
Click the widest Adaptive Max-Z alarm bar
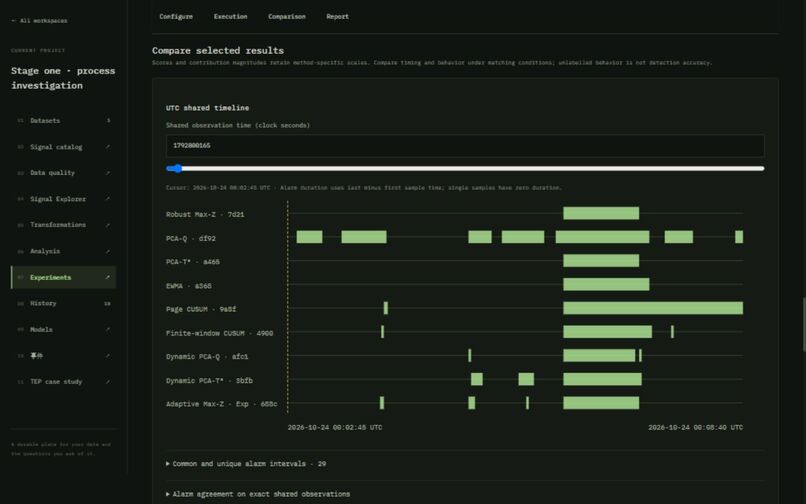click(x=601, y=403)
